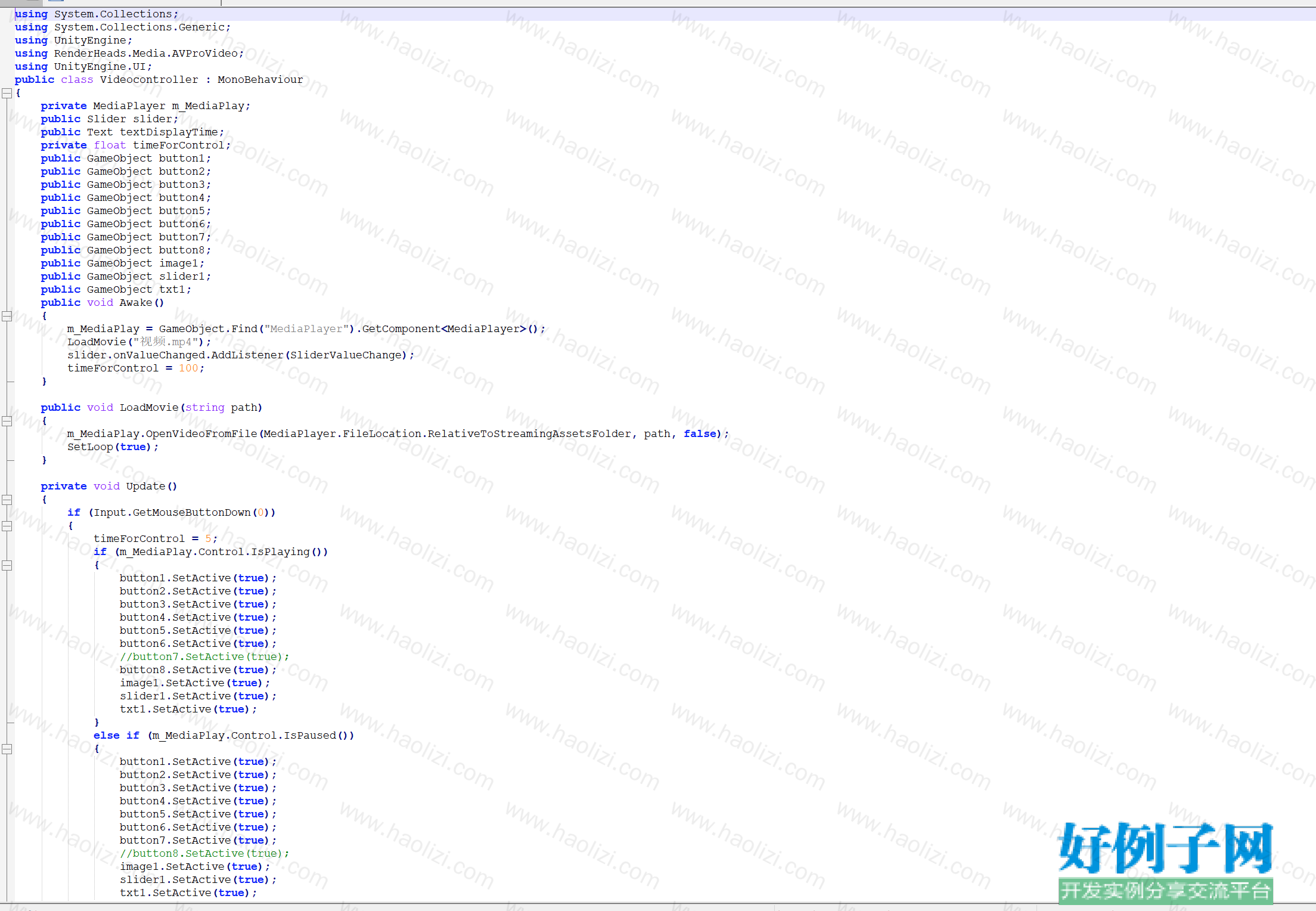Click the line "if (m_MediaPlay.Control.IsPlaying())"

coord(211,552)
